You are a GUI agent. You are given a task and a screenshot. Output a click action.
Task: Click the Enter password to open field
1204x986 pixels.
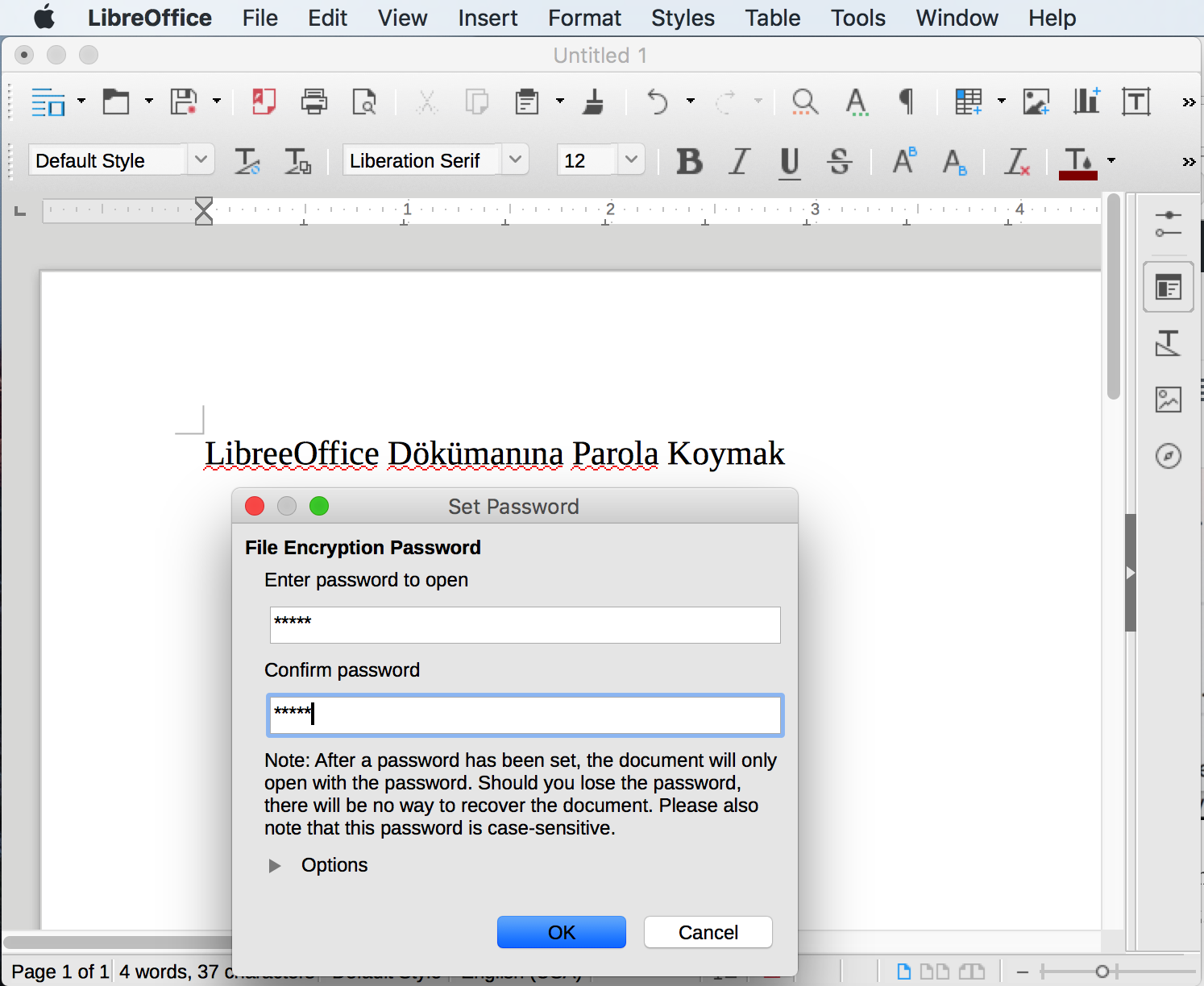pos(525,625)
